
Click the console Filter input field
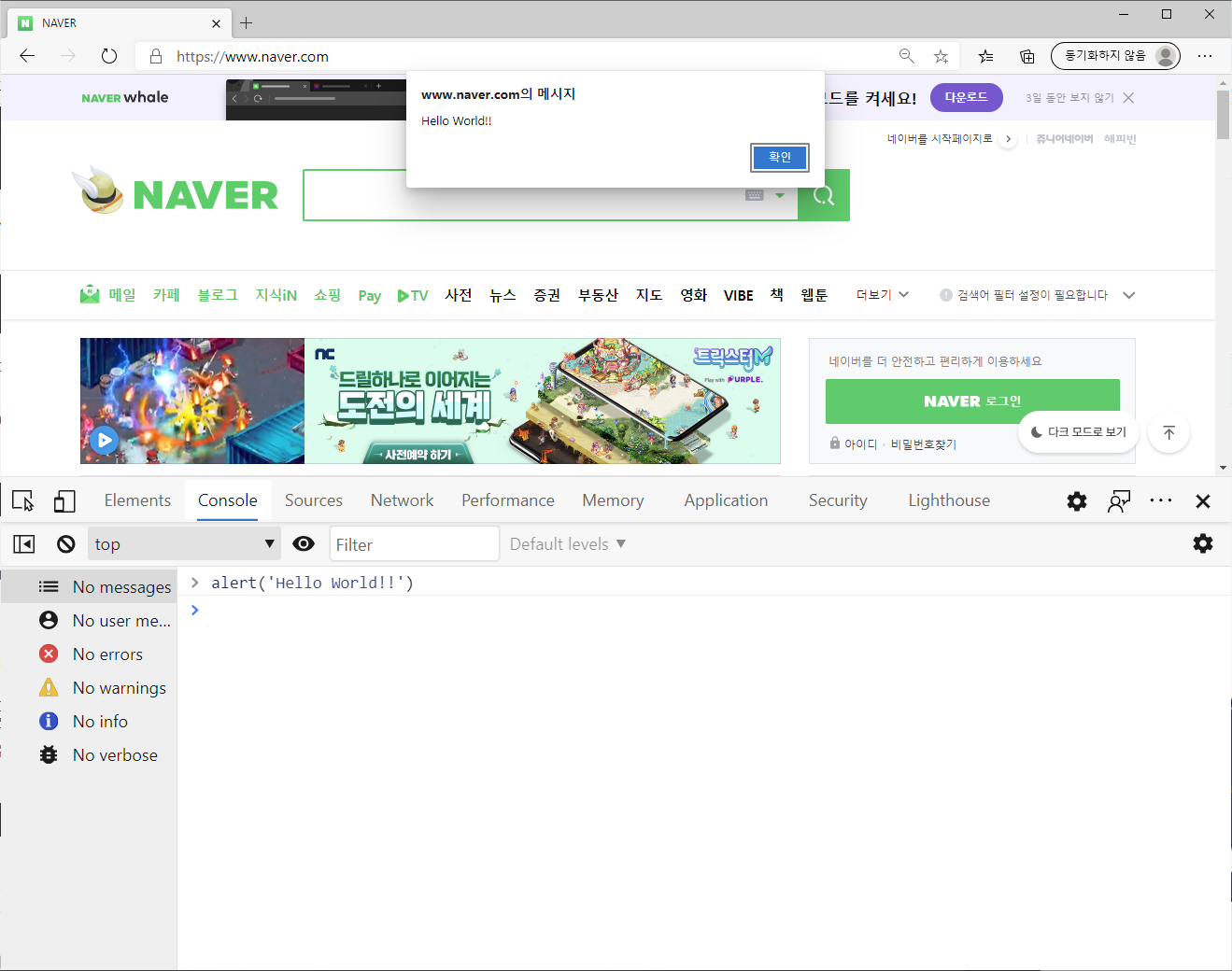[415, 544]
